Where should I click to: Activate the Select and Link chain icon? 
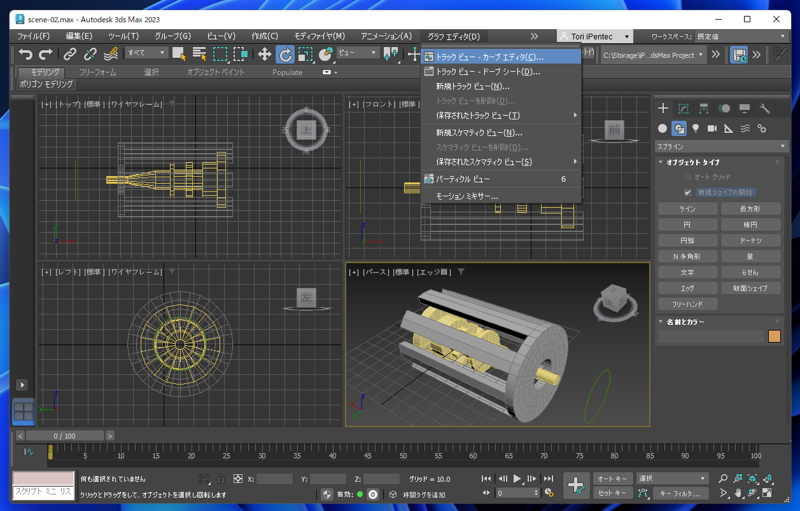point(70,54)
